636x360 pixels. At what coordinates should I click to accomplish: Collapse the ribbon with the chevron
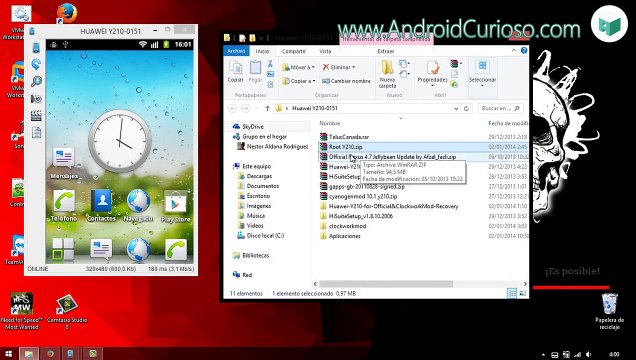click(514, 51)
